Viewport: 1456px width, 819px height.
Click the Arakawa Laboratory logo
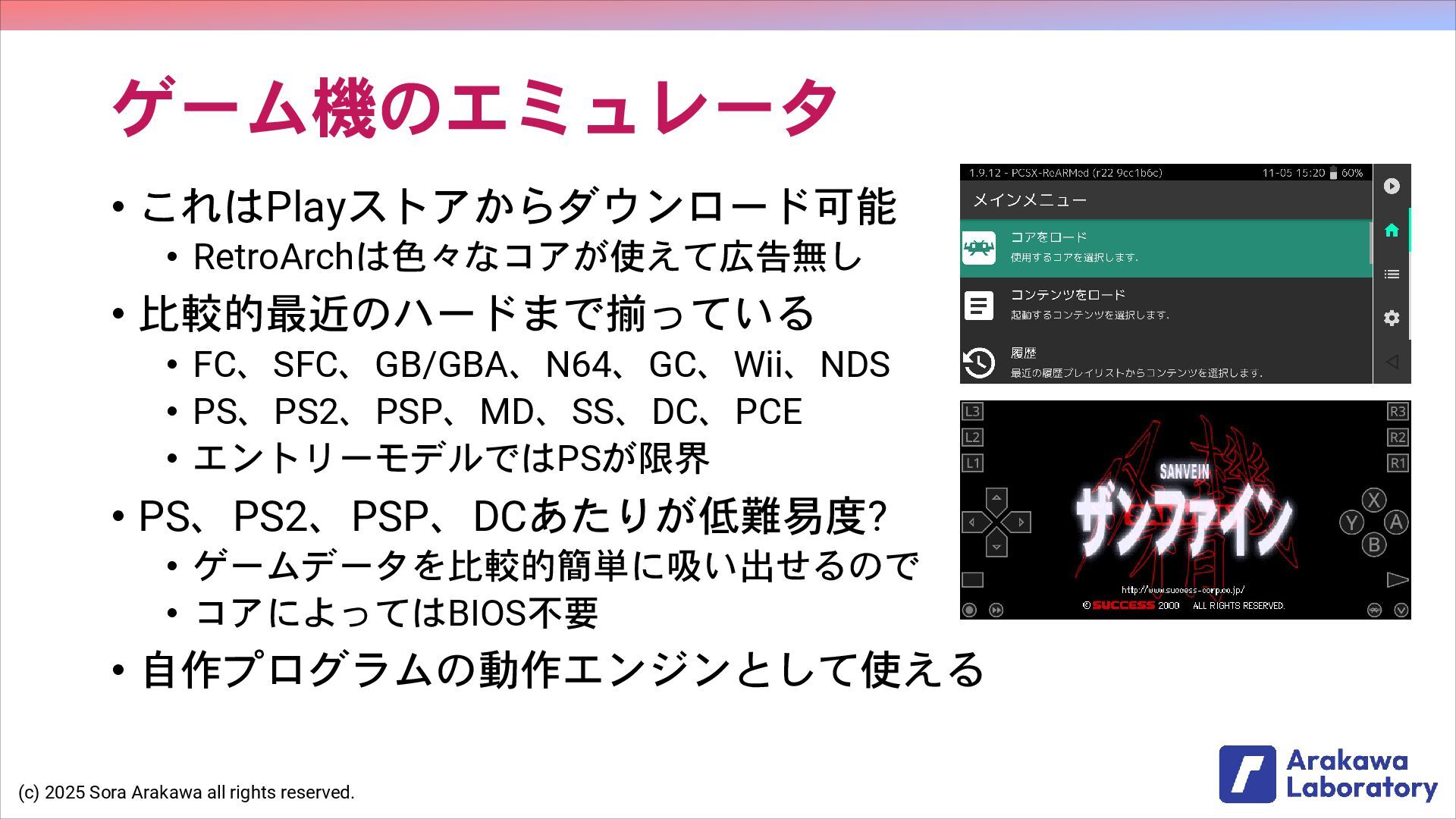(1327, 774)
